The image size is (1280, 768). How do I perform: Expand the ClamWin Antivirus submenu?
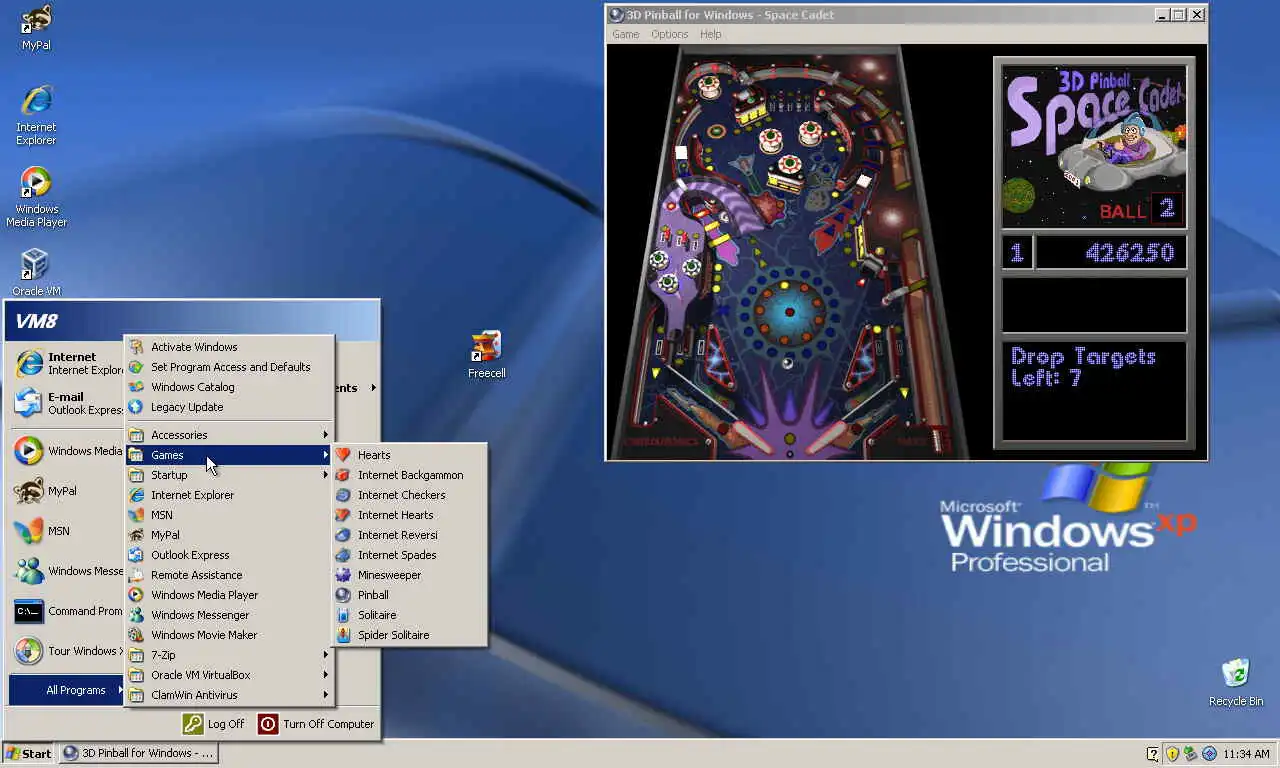coord(229,695)
